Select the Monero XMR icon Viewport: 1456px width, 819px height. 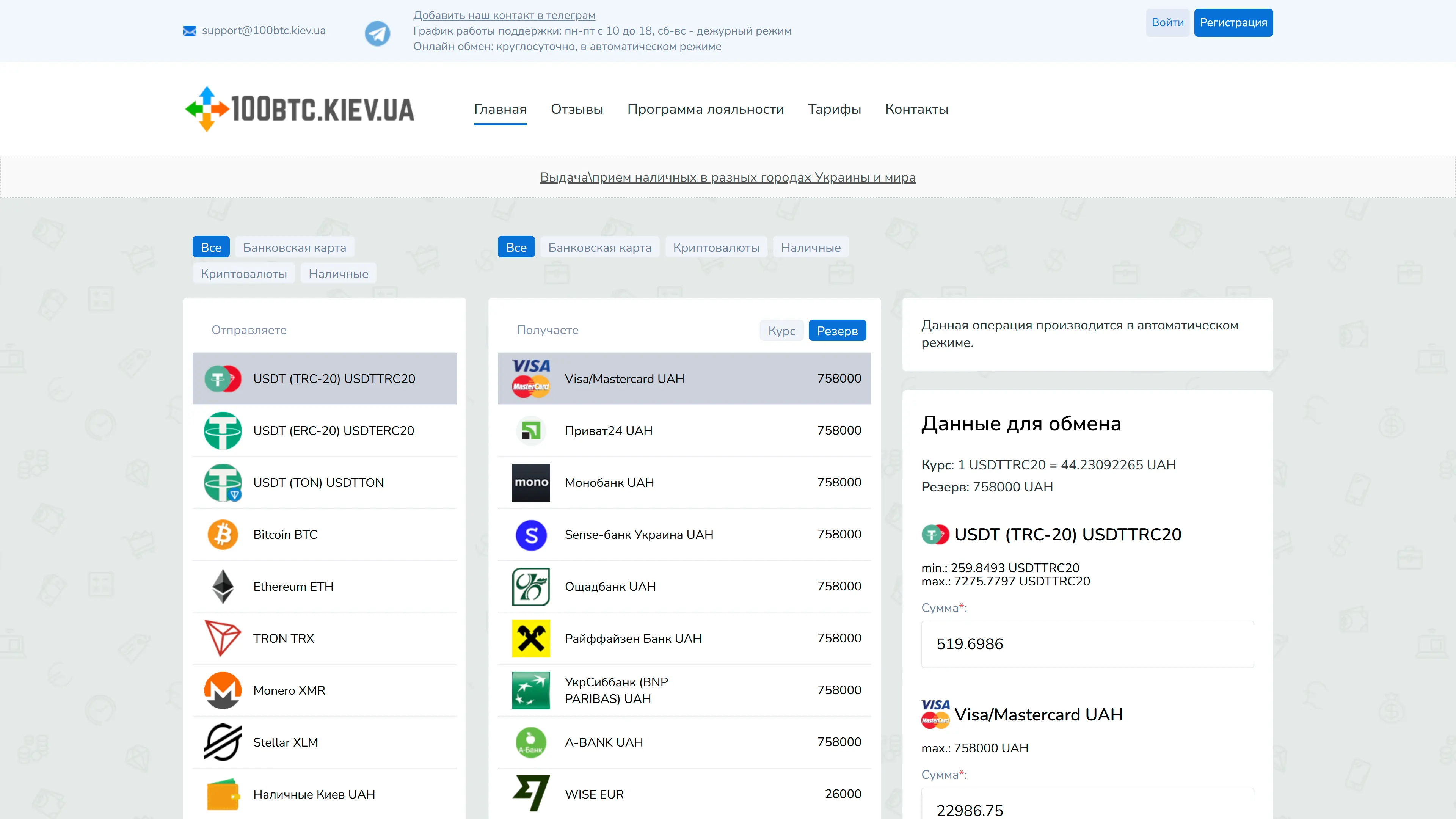223,691
